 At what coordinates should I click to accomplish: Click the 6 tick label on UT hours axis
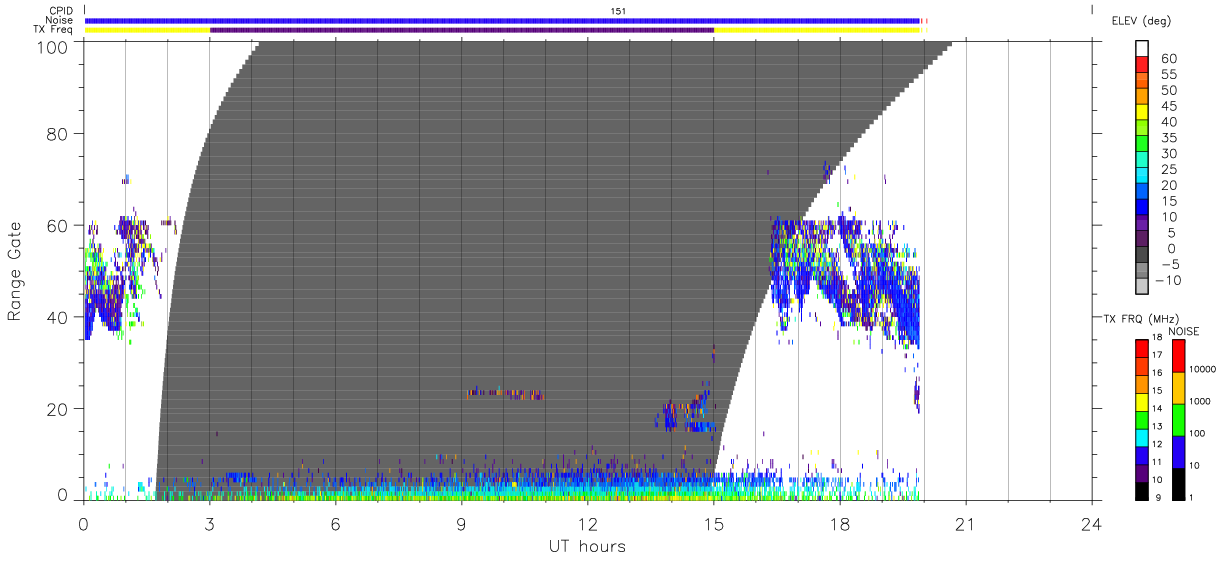pos(335,524)
